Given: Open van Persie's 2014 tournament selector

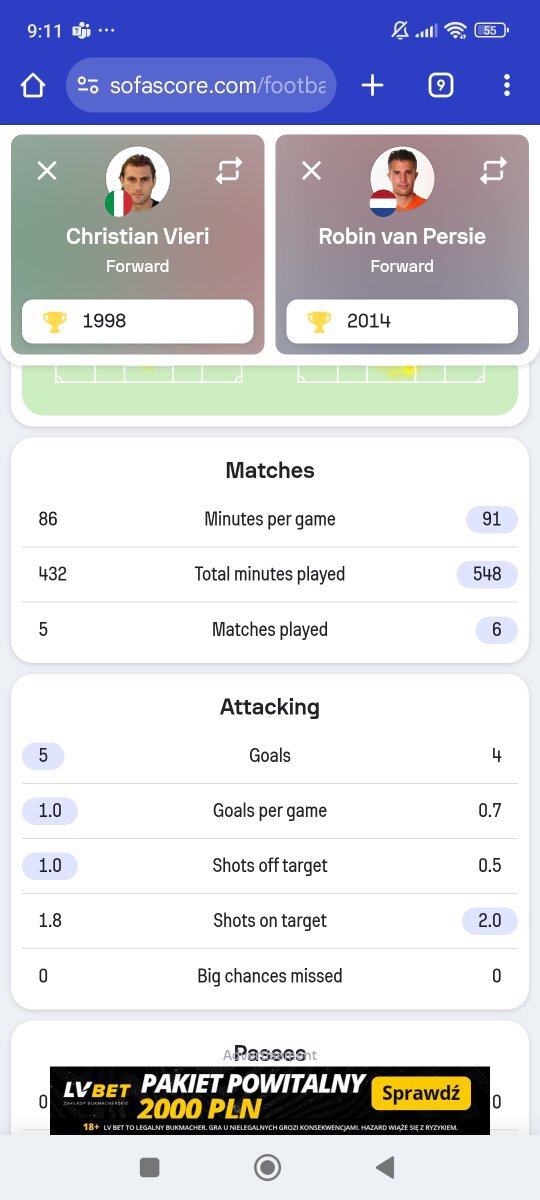Looking at the screenshot, I should (x=402, y=322).
